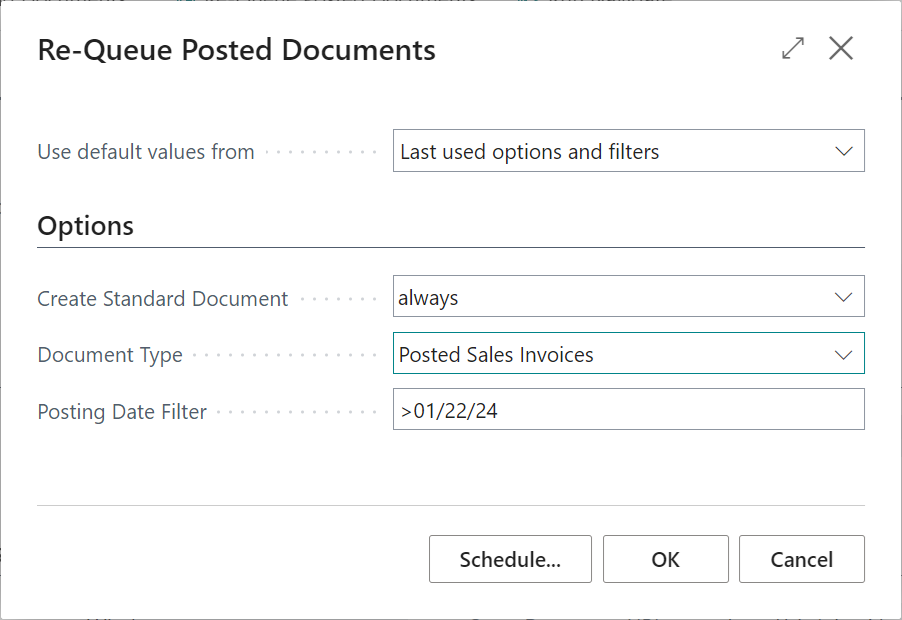Select the 'Document Type' field label

point(110,356)
